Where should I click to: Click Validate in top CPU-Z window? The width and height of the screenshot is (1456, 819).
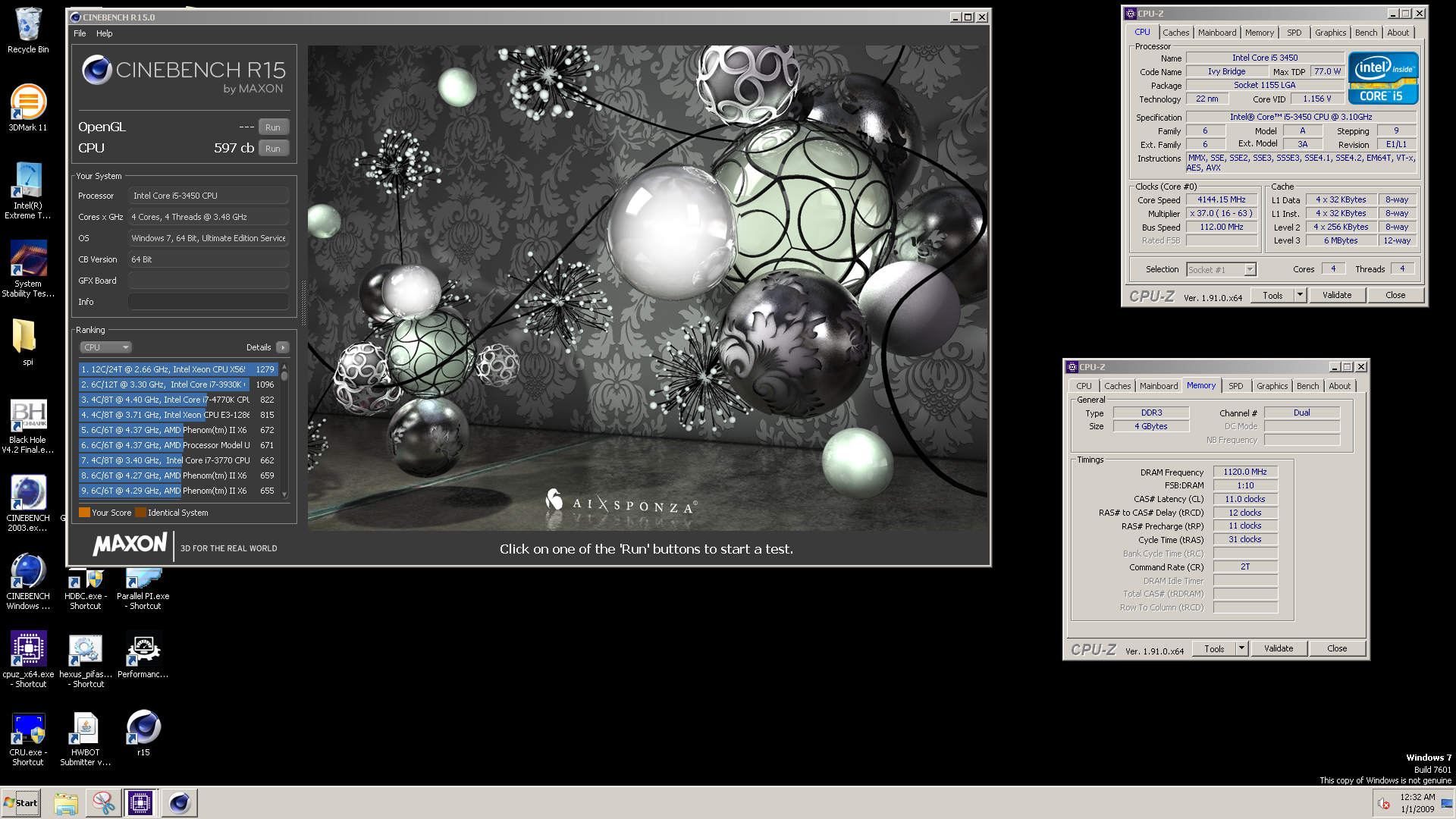(x=1337, y=296)
